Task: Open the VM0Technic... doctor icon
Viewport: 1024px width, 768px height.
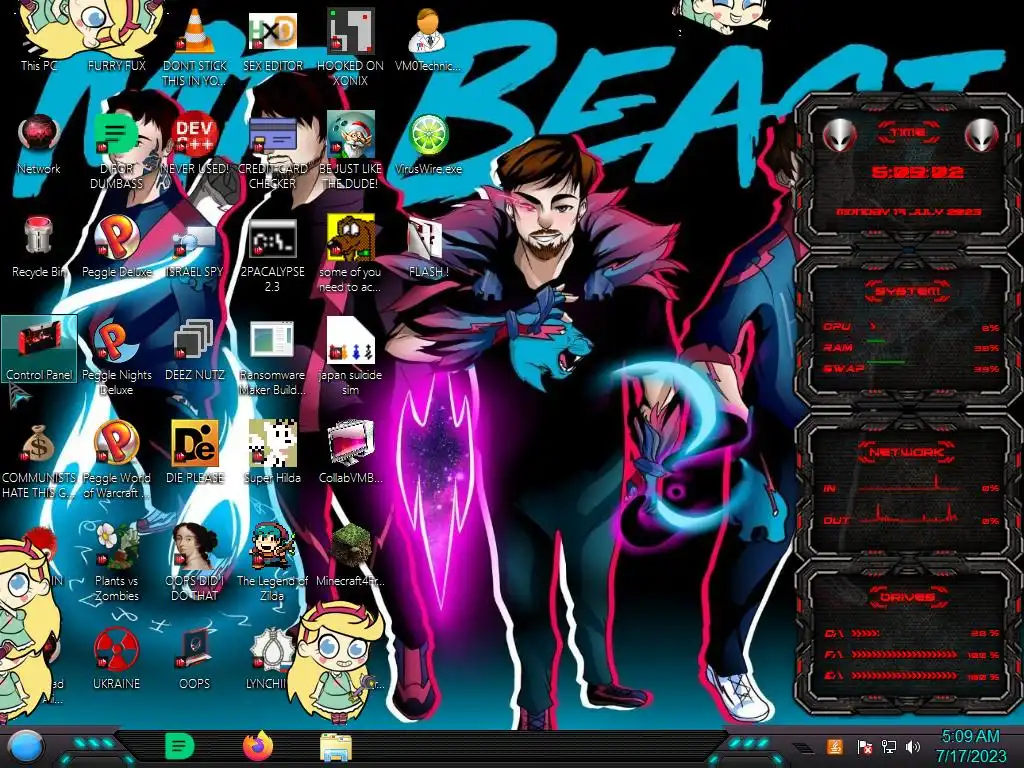Action: tap(428, 39)
